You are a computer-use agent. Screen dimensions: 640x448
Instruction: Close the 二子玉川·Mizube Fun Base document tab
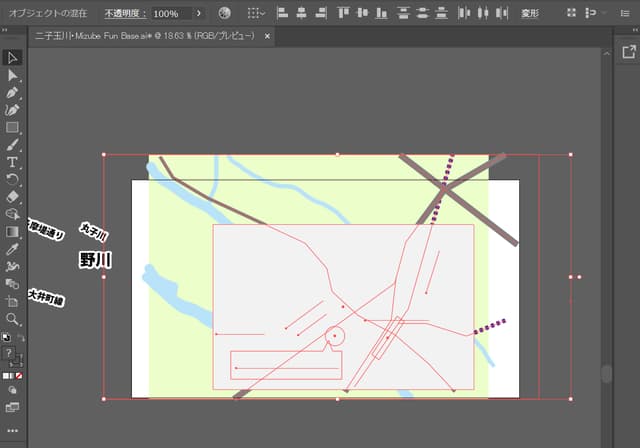pos(267,36)
